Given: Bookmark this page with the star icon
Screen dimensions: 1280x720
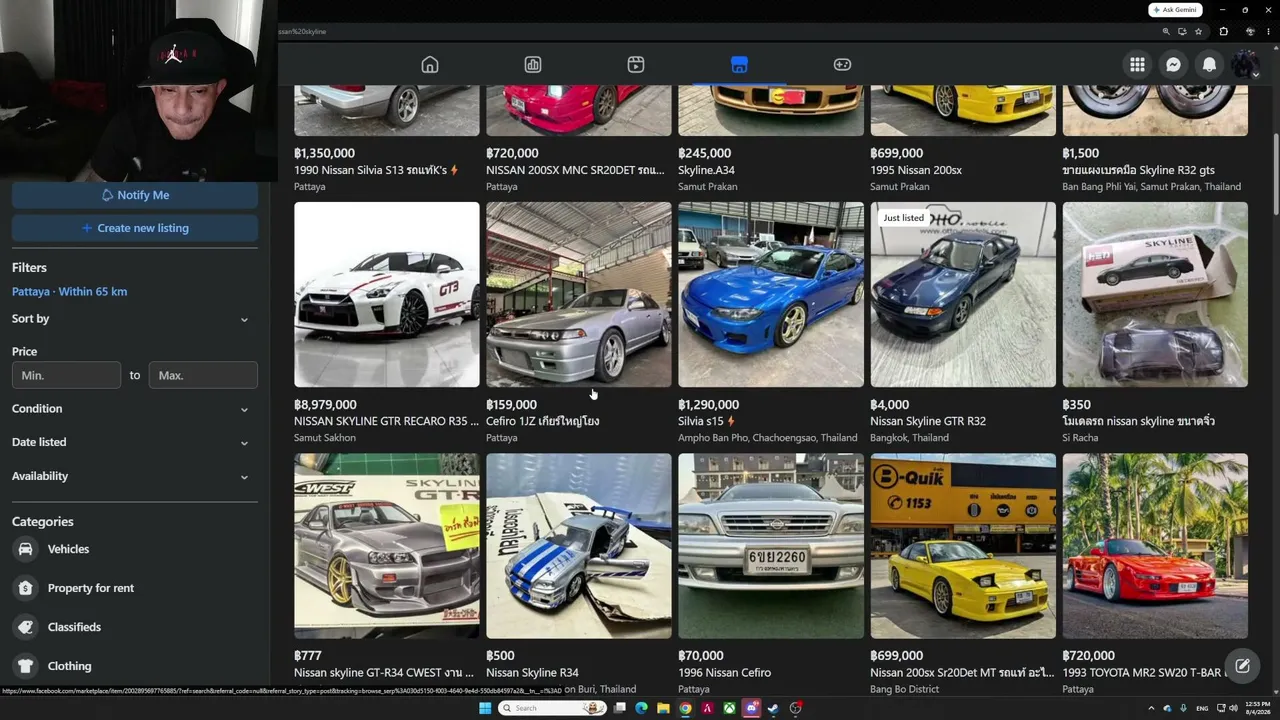Looking at the screenshot, I should [x=1198, y=31].
